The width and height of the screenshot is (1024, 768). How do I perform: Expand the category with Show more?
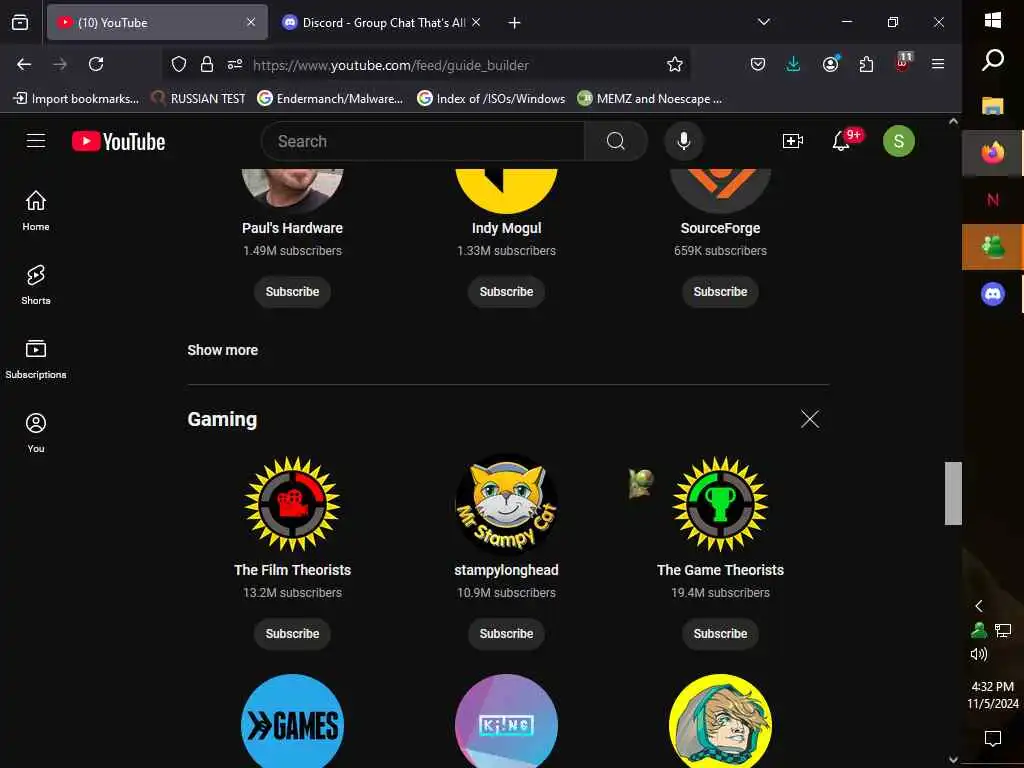(223, 350)
